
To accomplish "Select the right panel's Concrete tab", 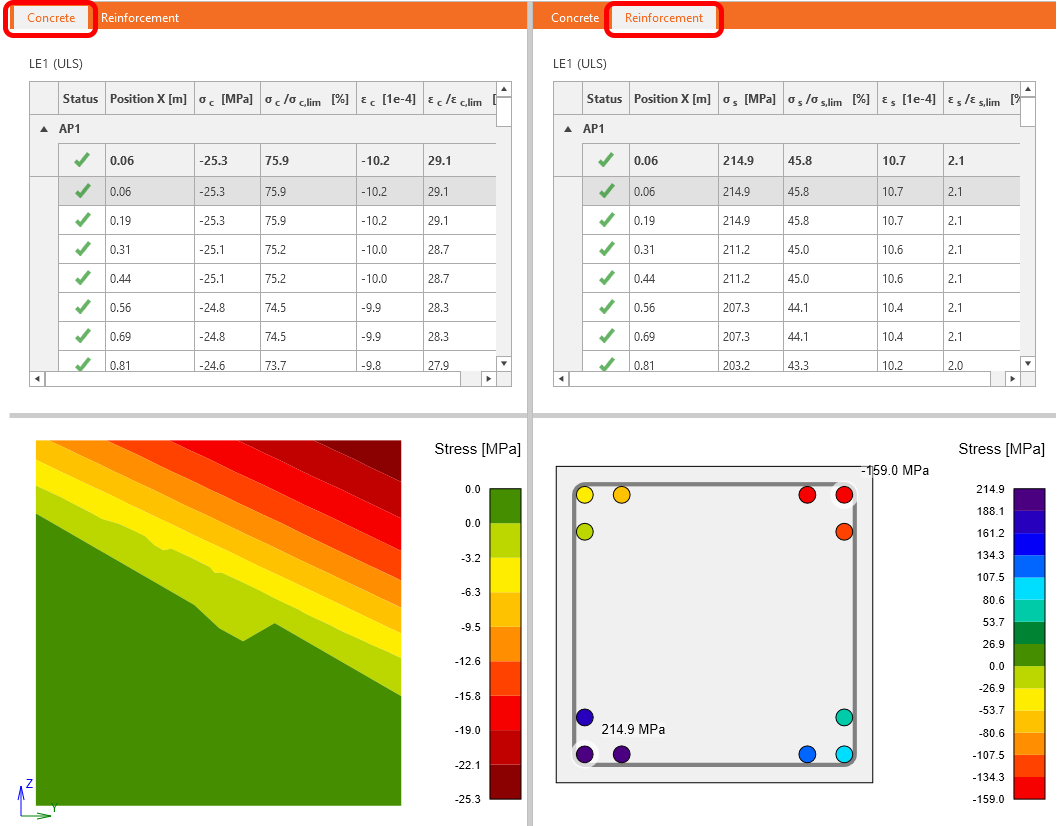I will pos(575,18).
